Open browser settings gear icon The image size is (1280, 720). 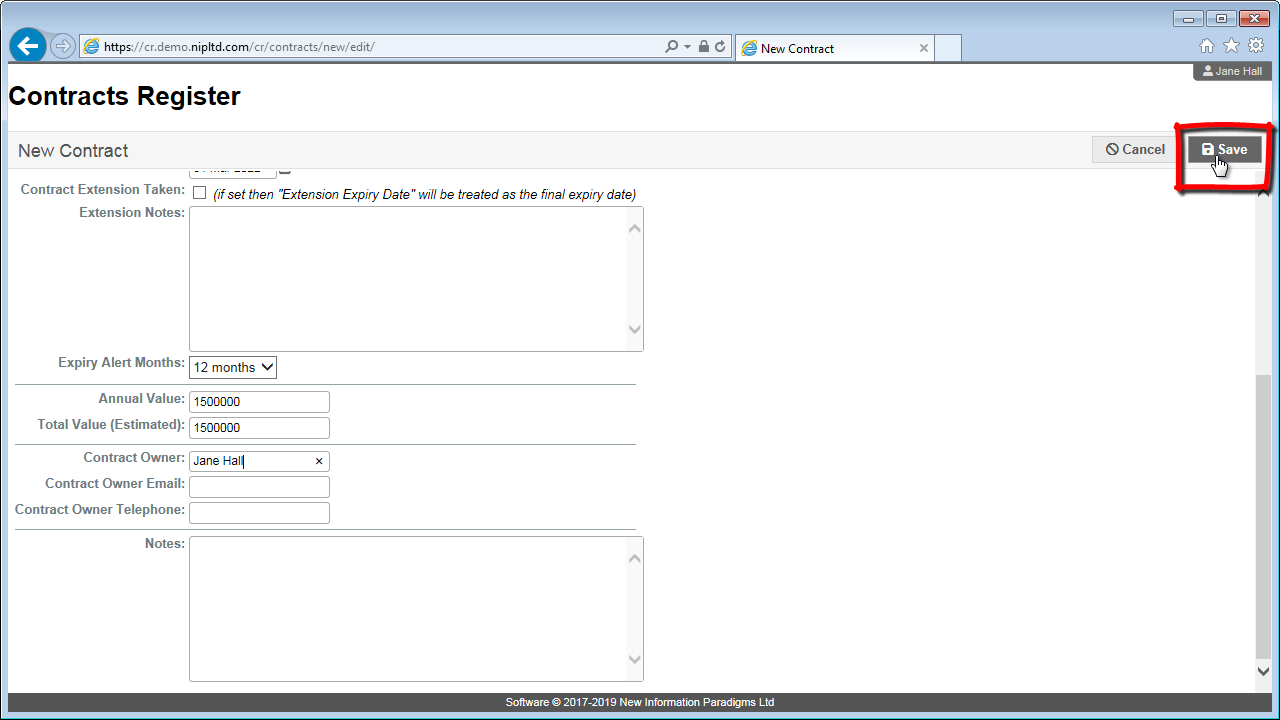click(x=1256, y=46)
